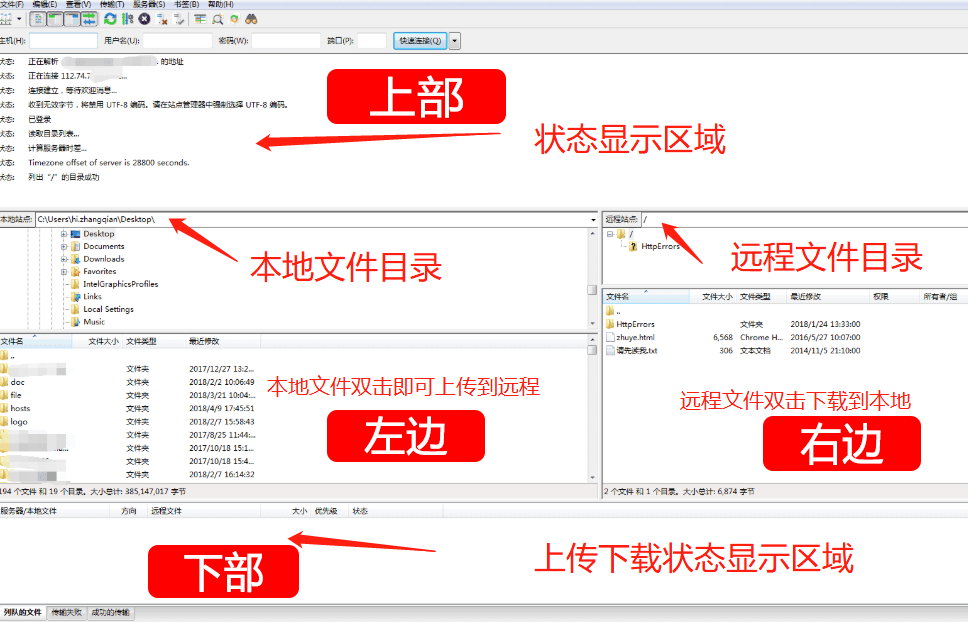Select zhuye.html in remote file list

coord(630,338)
